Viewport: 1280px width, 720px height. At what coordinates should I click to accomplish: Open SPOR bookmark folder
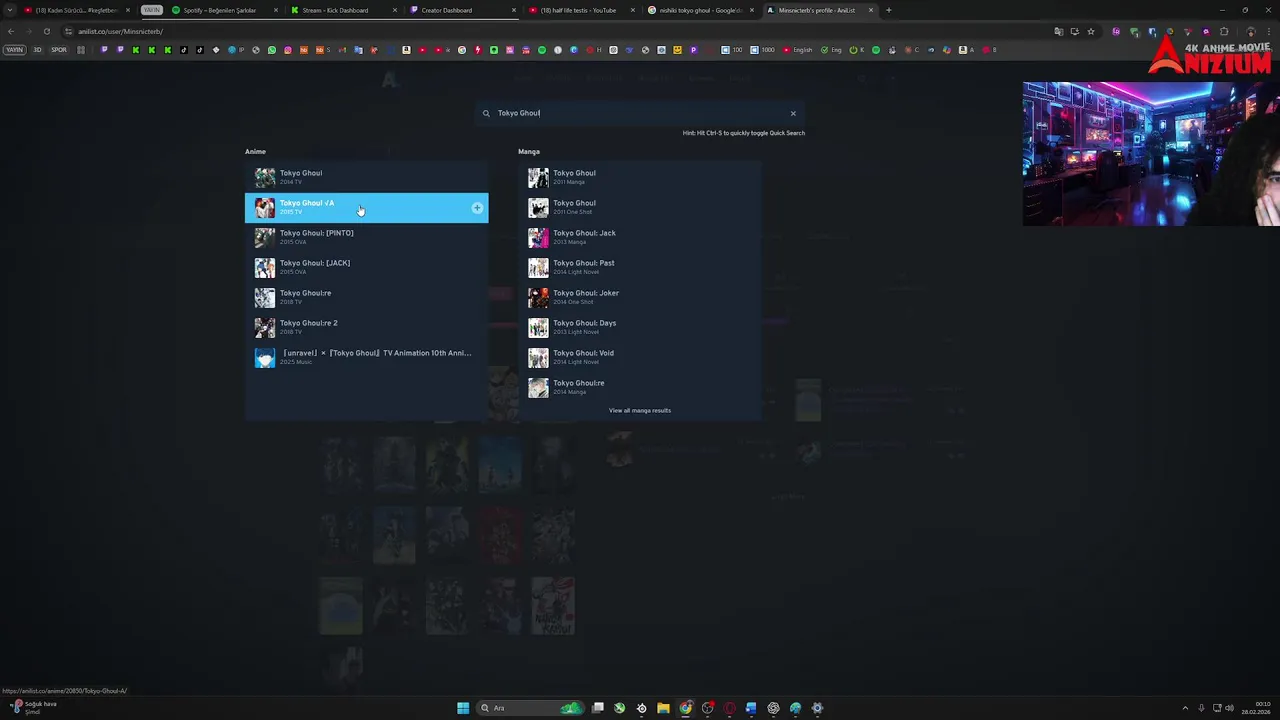coord(59,50)
